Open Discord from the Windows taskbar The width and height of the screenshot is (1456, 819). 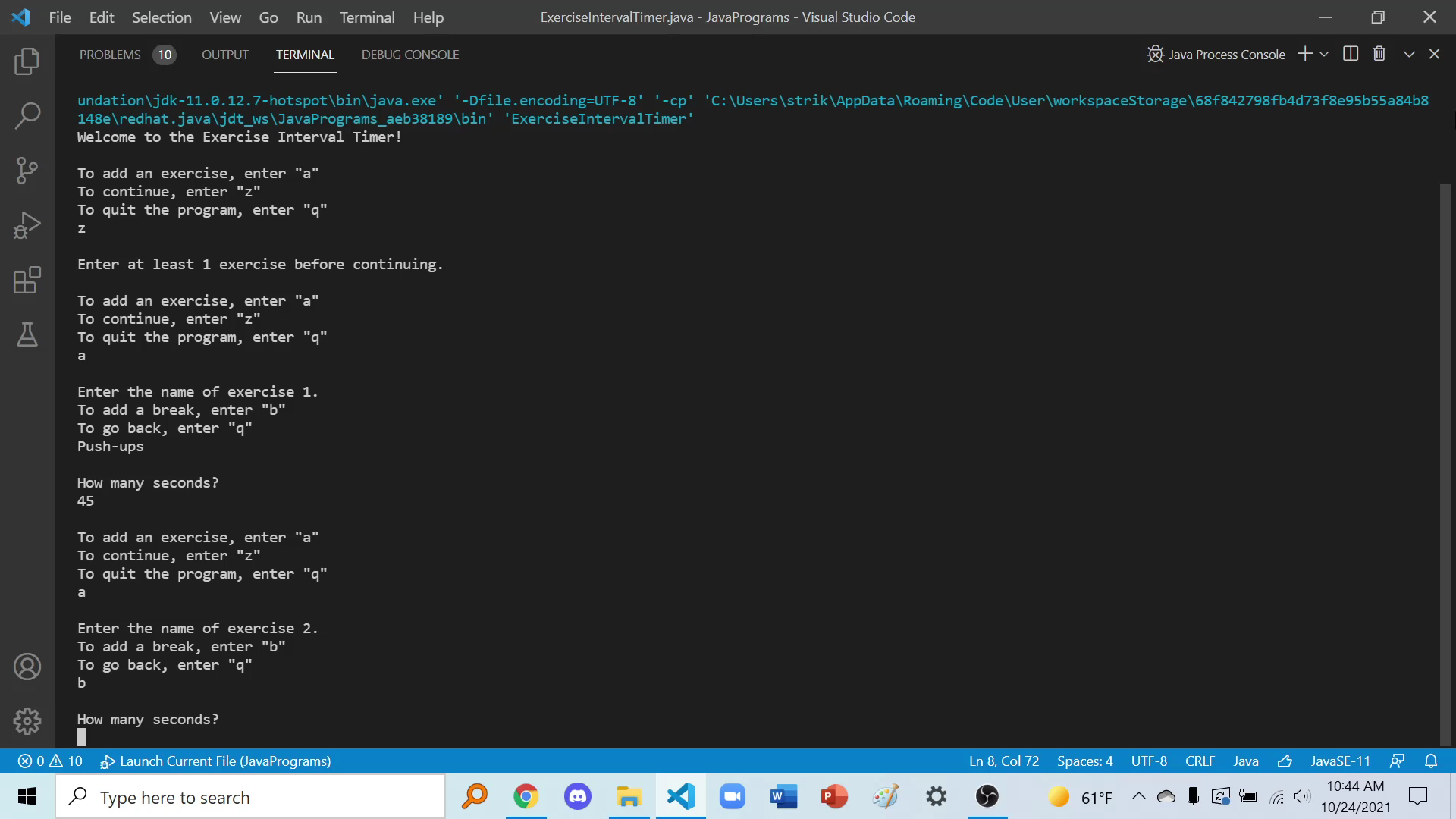[578, 796]
